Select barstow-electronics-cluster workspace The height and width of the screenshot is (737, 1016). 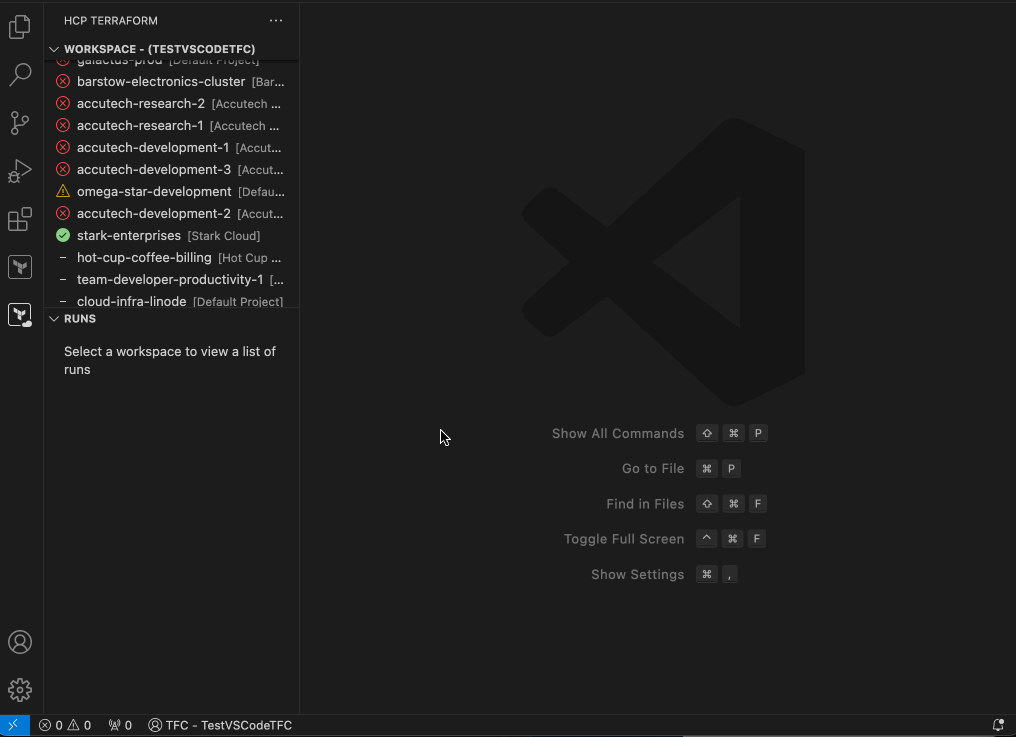point(171,82)
